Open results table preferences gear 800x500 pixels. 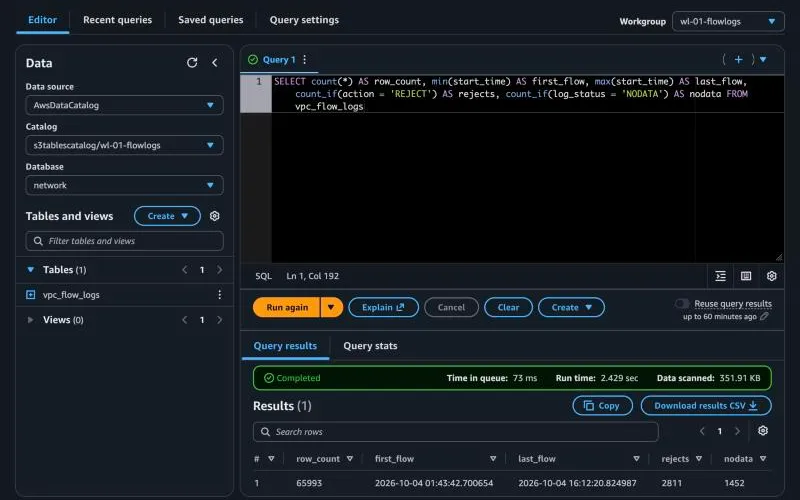click(x=763, y=431)
